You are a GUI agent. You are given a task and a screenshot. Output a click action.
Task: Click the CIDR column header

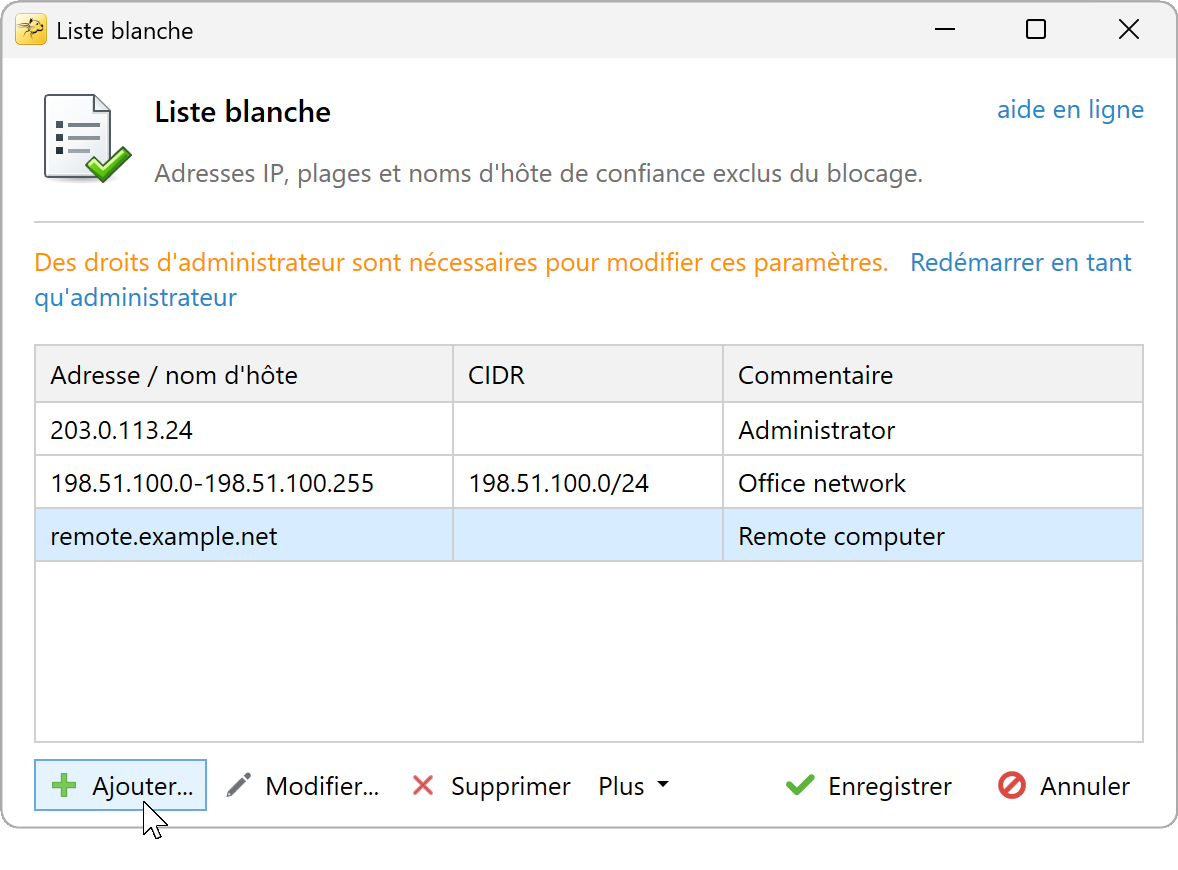pos(587,374)
